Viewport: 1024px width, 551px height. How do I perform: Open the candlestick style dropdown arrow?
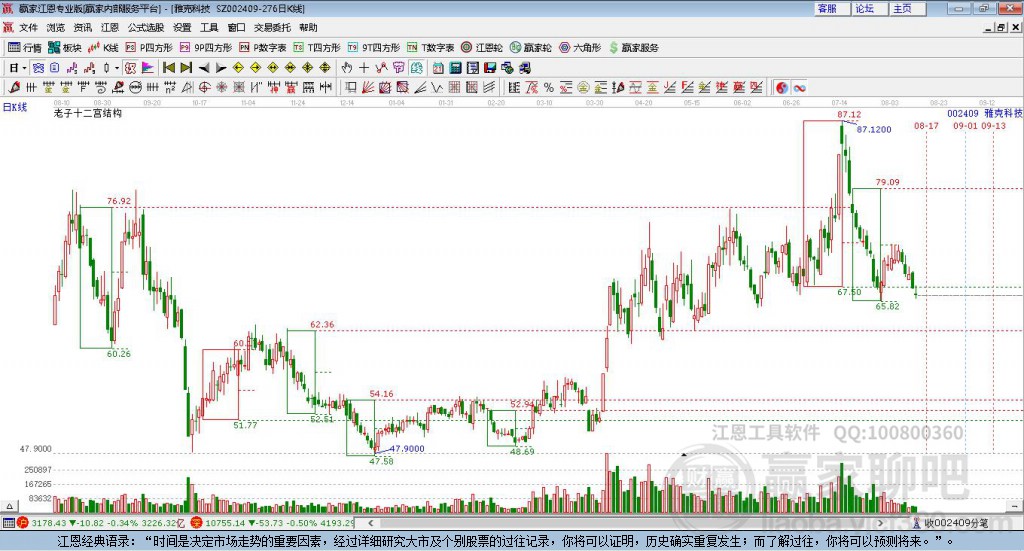(116, 68)
